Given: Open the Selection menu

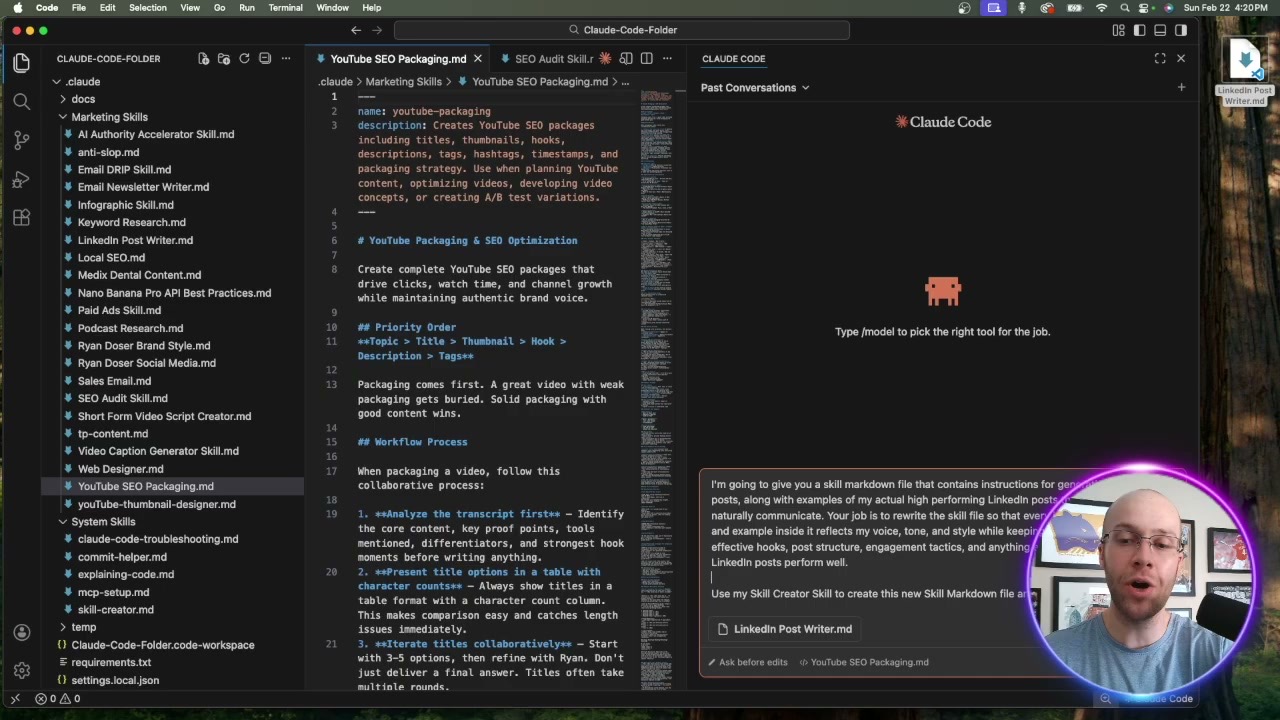Looking at the screenshot, I should pyautogui.click(x=147, y=8).
